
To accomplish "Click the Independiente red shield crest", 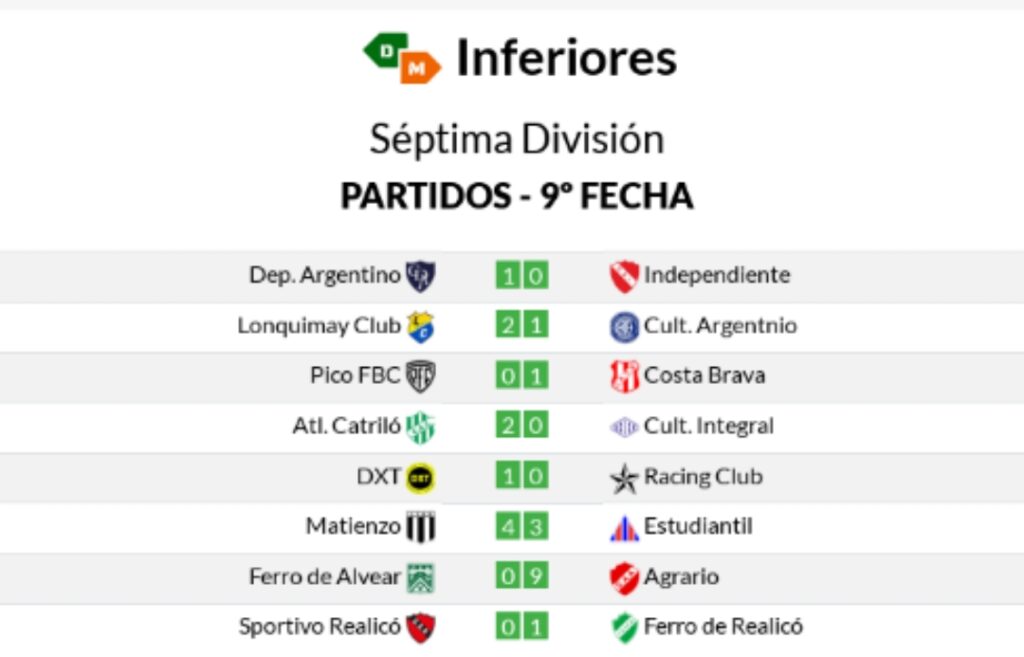I will point(624,276).
